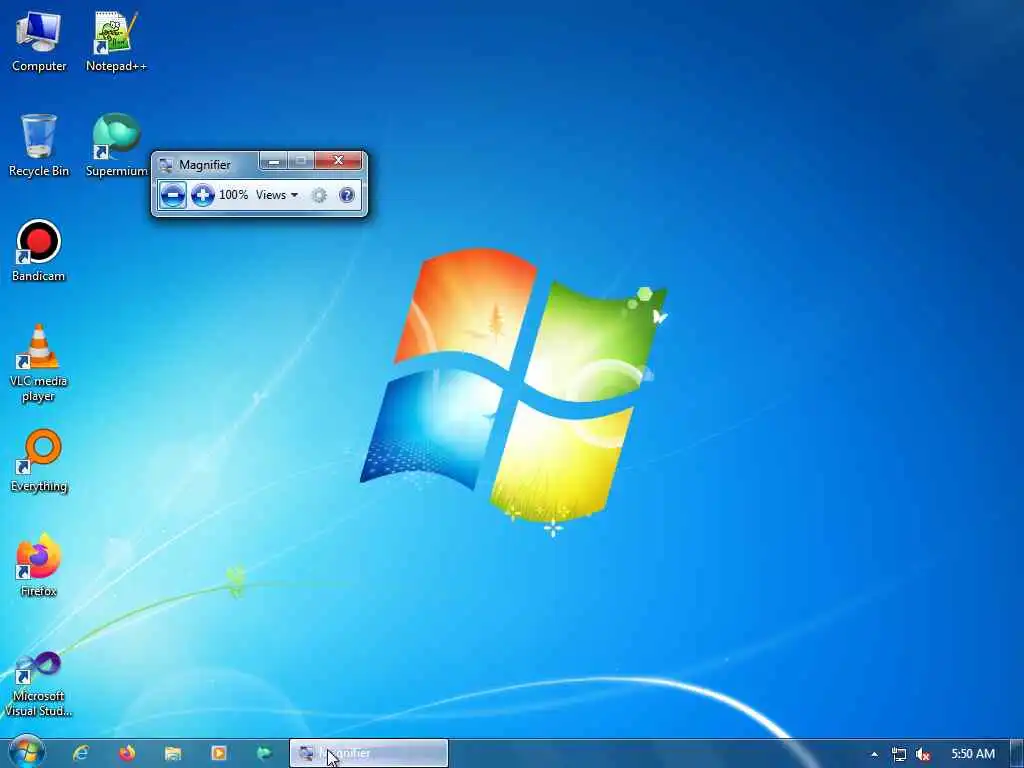Close the Magnifier window
The image size is (1024, 768).
[338, 161]
